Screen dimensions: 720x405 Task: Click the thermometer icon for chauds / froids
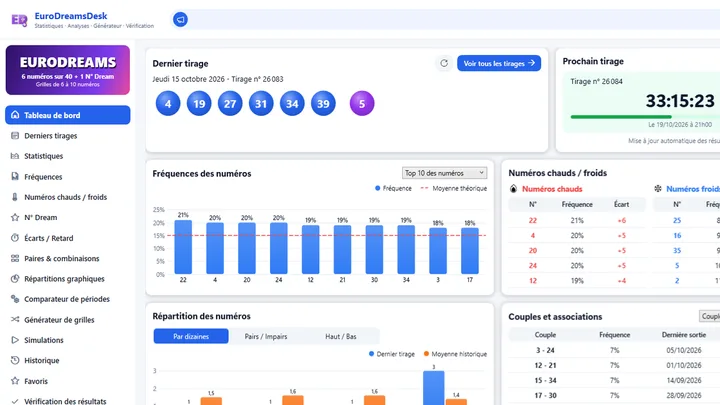tap(15, 197)
